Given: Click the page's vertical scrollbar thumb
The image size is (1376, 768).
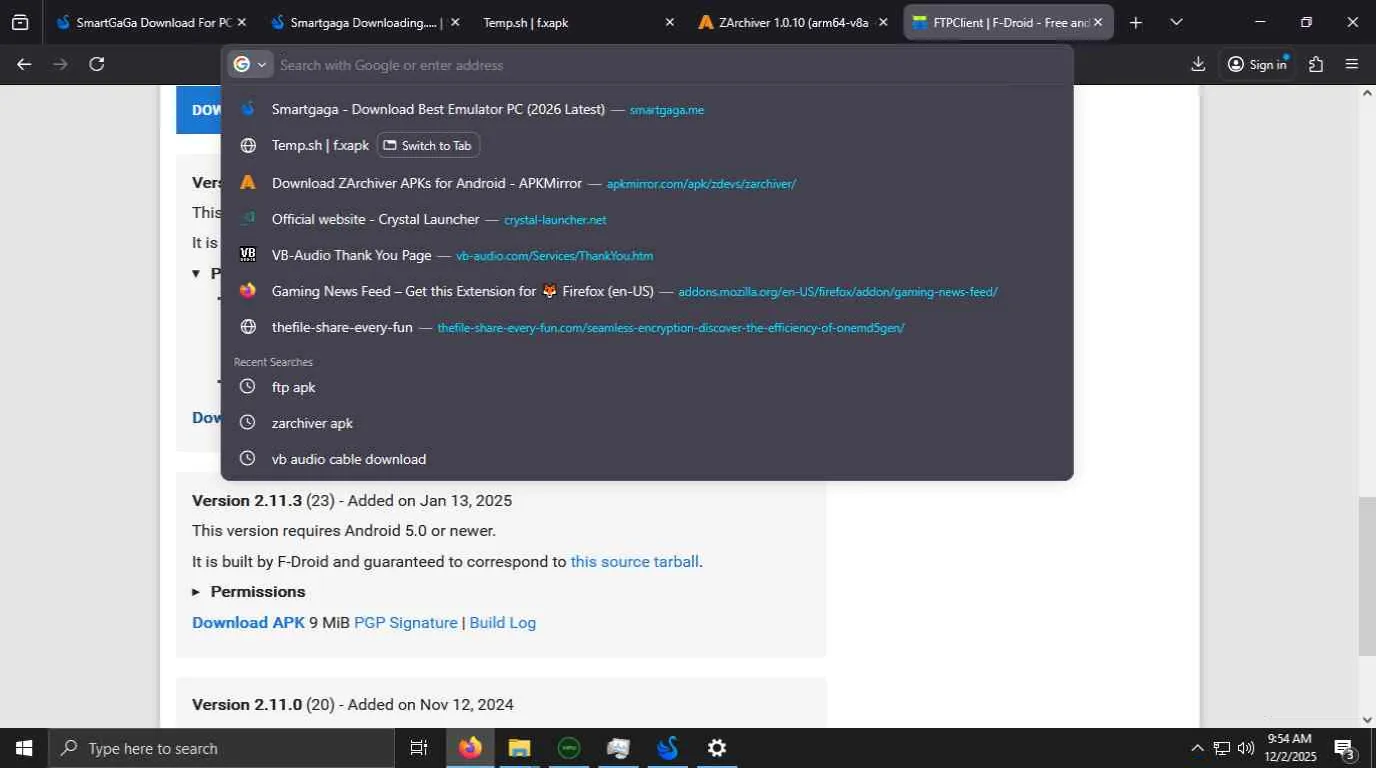Looking at the screenshot, I should 1367,575.
